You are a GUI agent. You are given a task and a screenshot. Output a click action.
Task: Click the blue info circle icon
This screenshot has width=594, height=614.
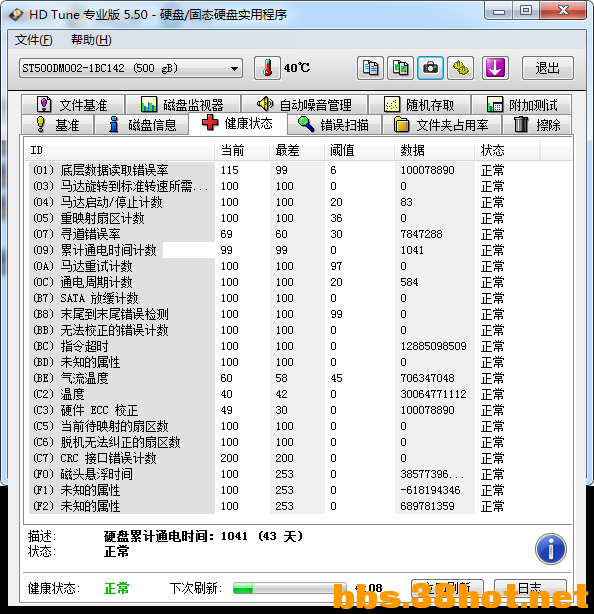(x=551, y=549)
